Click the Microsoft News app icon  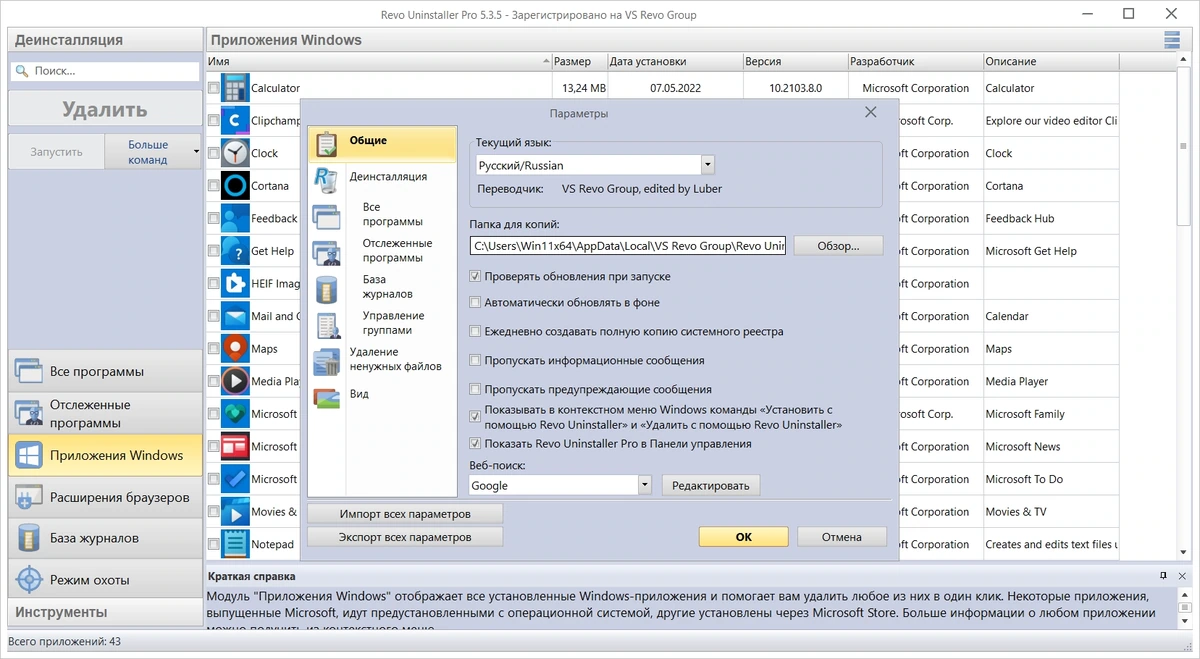pos(235,446)
